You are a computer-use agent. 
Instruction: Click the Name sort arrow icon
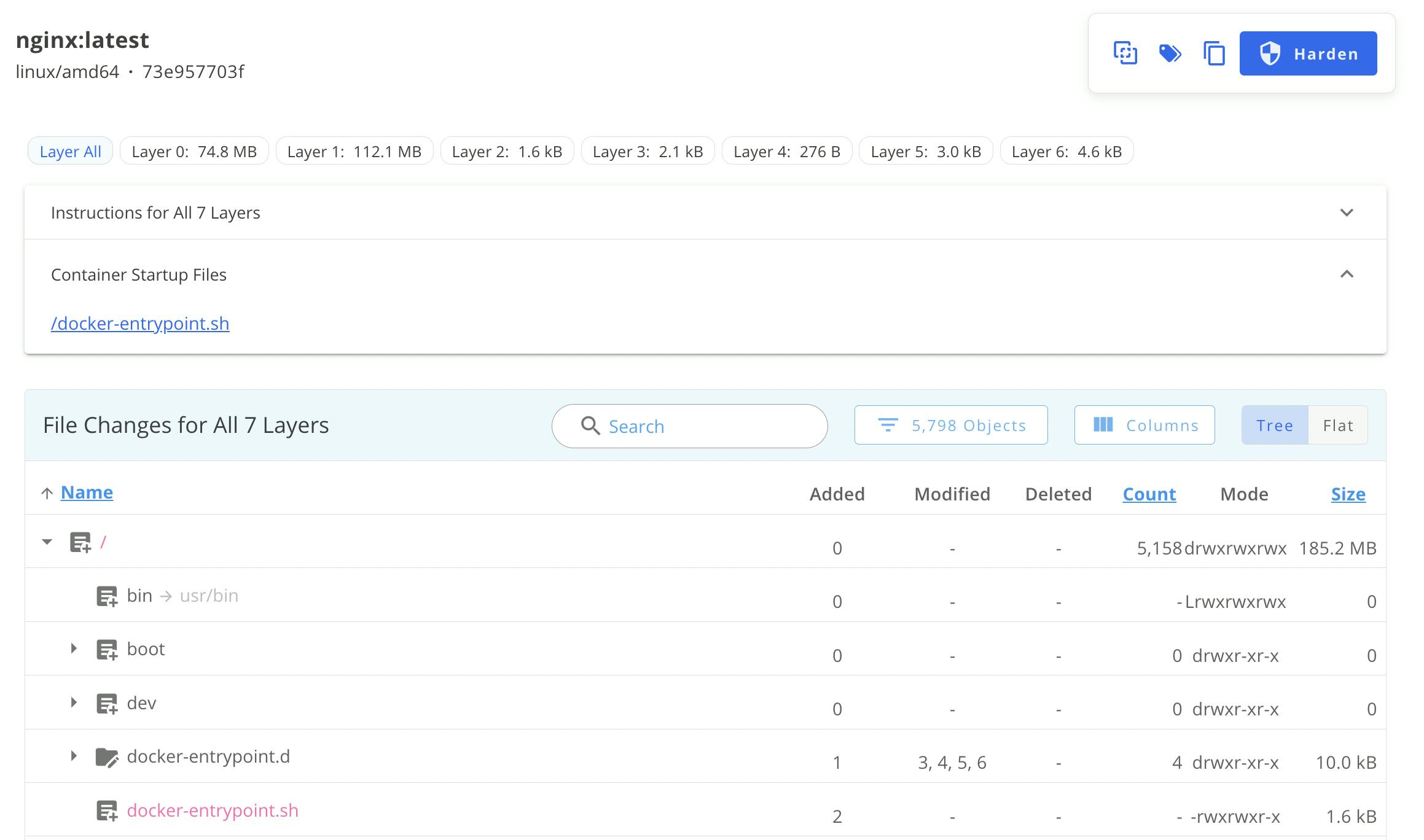pos(47,493)
